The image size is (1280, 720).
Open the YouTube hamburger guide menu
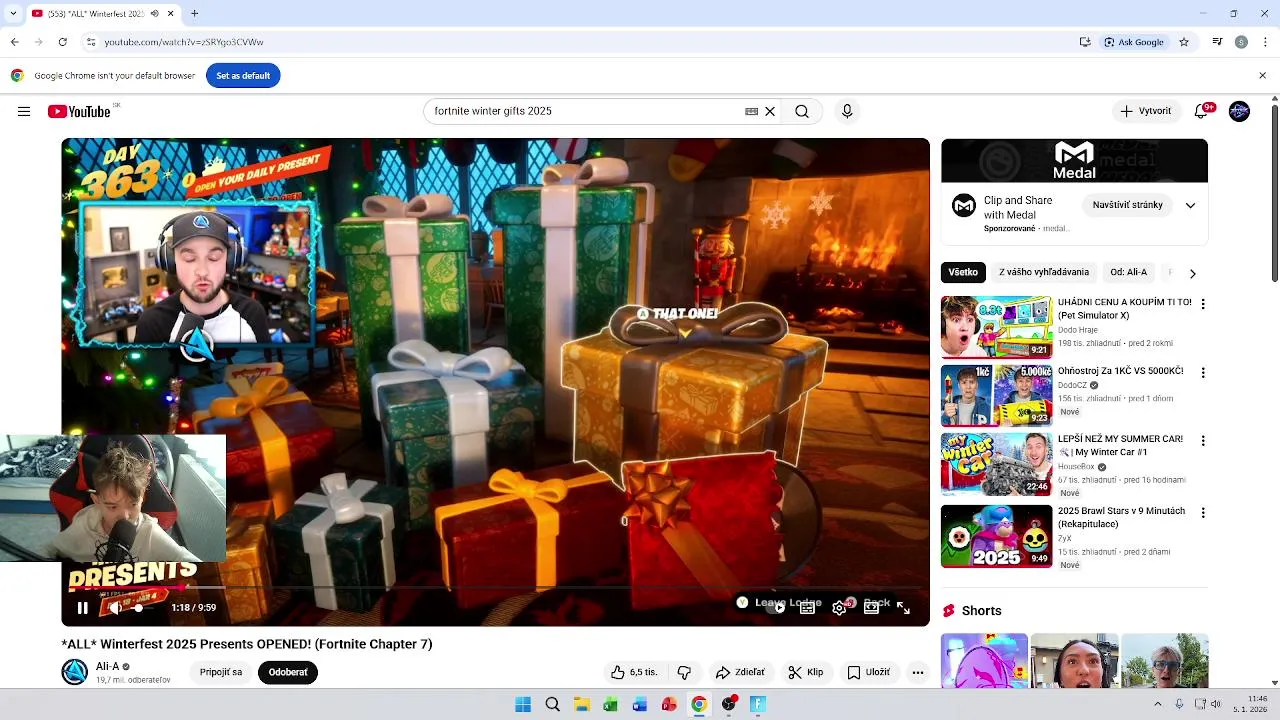pyautogui.click(x=24, y=111)
